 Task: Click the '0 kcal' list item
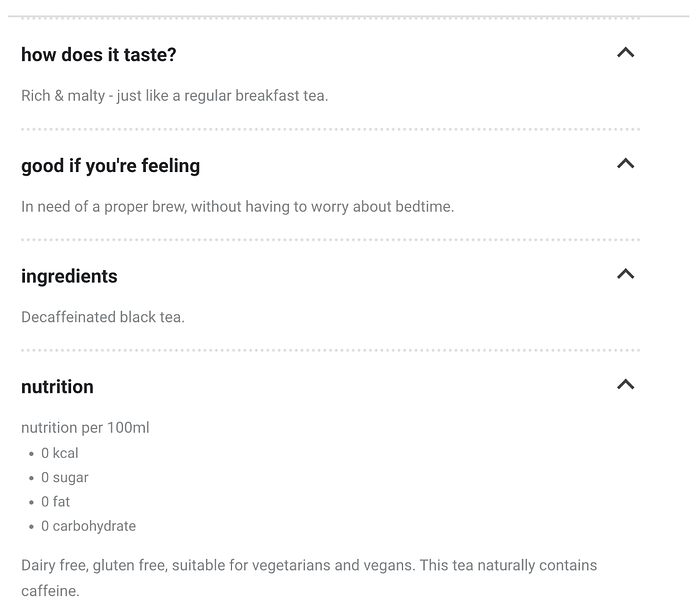coord(59,453)
